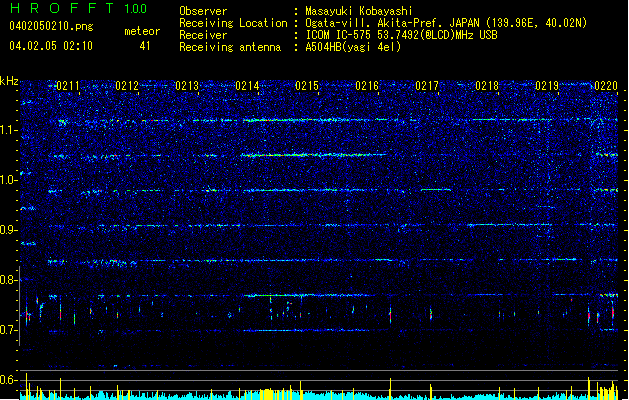This screenshot has height=400, width=629.
Task: Click the 0.6 frequency axis label
Action: (x=9, y=380)
